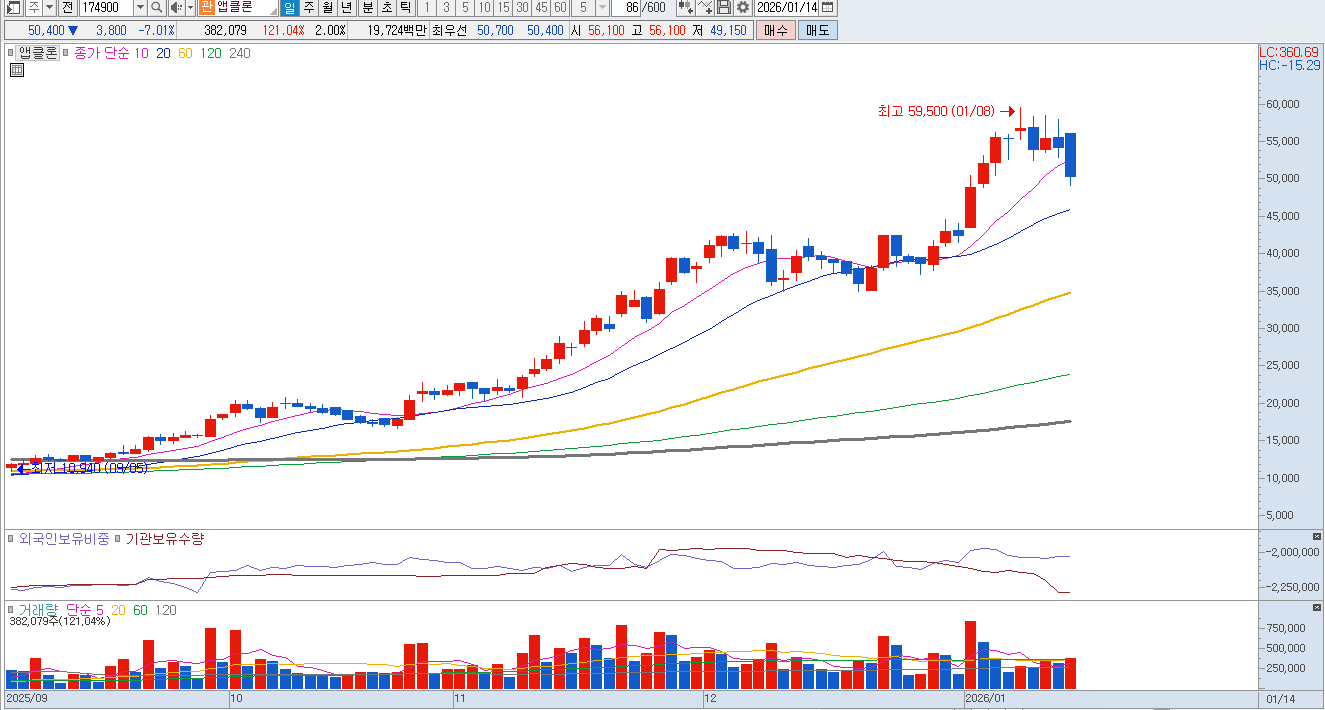Open the dropdown arrow next to 주
This screenshot has width=1325, height=710.
click(48, 8)
